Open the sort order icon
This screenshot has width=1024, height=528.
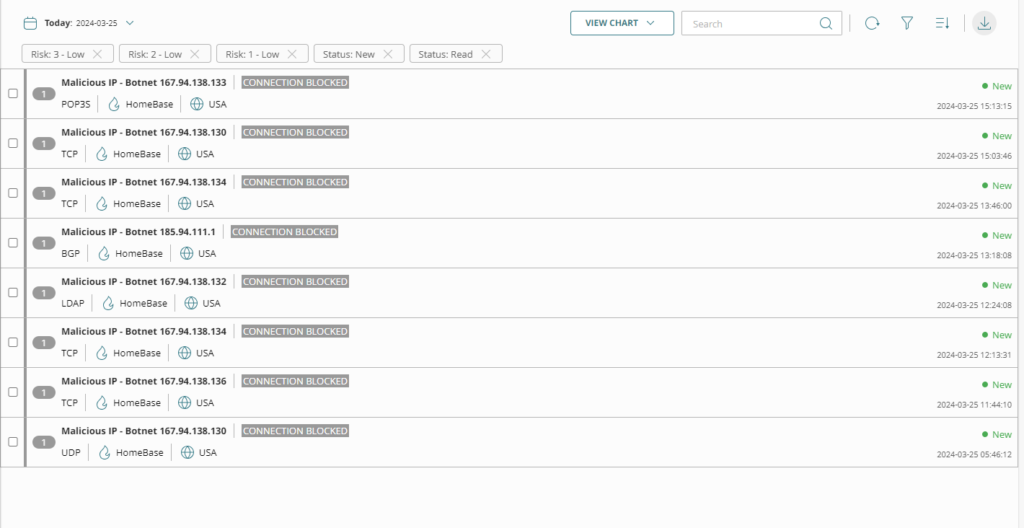pyautogui.click(x=942, y=24)
